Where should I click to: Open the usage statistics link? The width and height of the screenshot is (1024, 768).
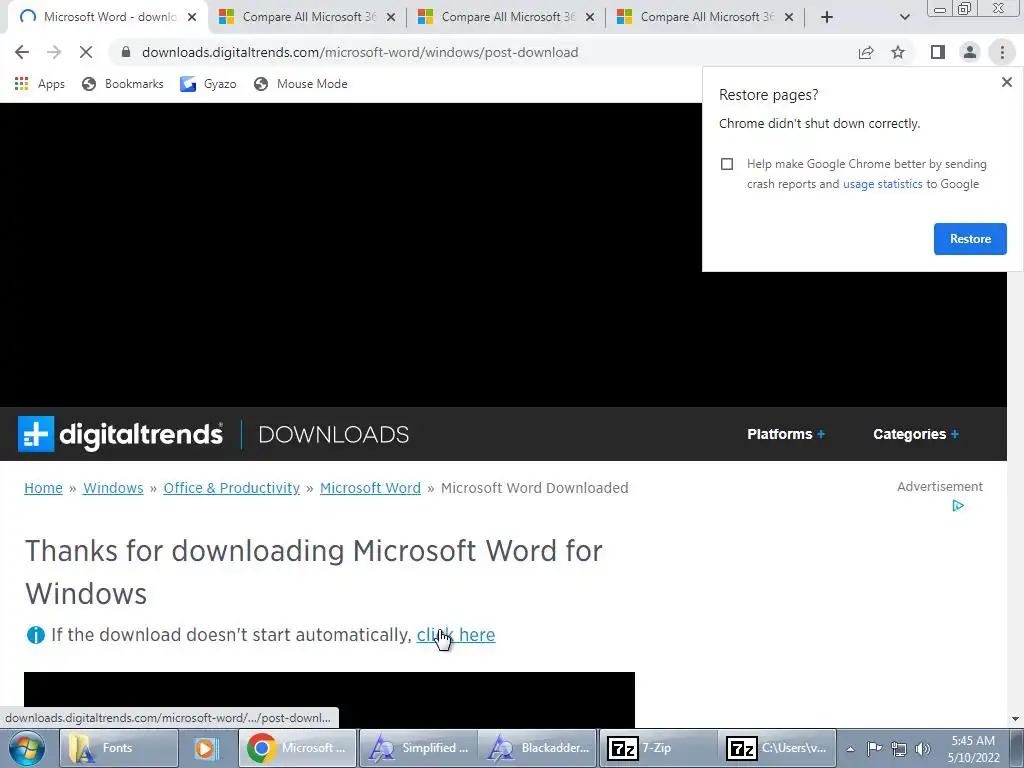coord(882,184)
